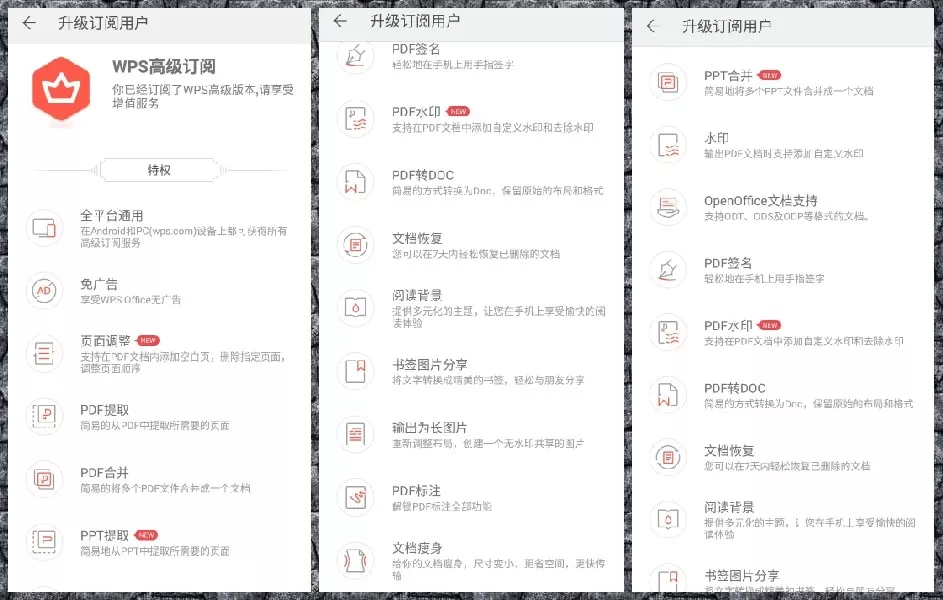Select the PDF提取 icon
The width and height of the screenshot is (943, 600).
44,416
